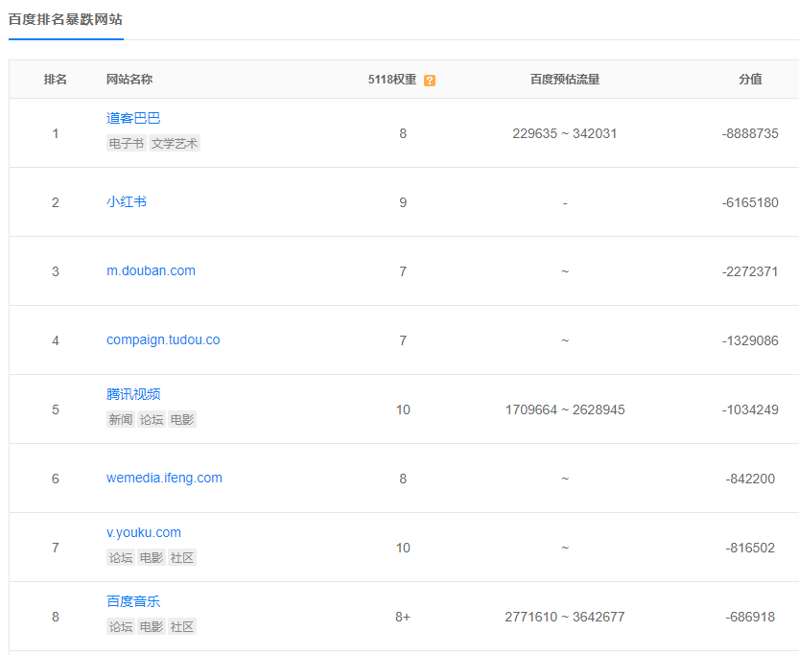The image size is (799, 655).
Task: Open the 道客巴巴 site link
Action: click(134, 118)
